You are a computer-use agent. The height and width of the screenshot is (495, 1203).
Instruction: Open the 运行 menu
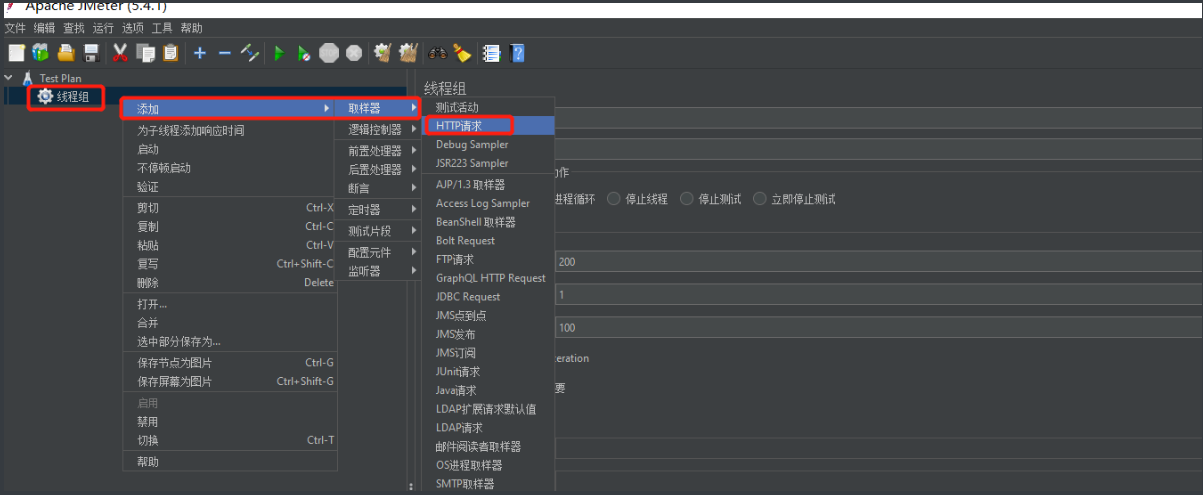[x=102, y=28]
